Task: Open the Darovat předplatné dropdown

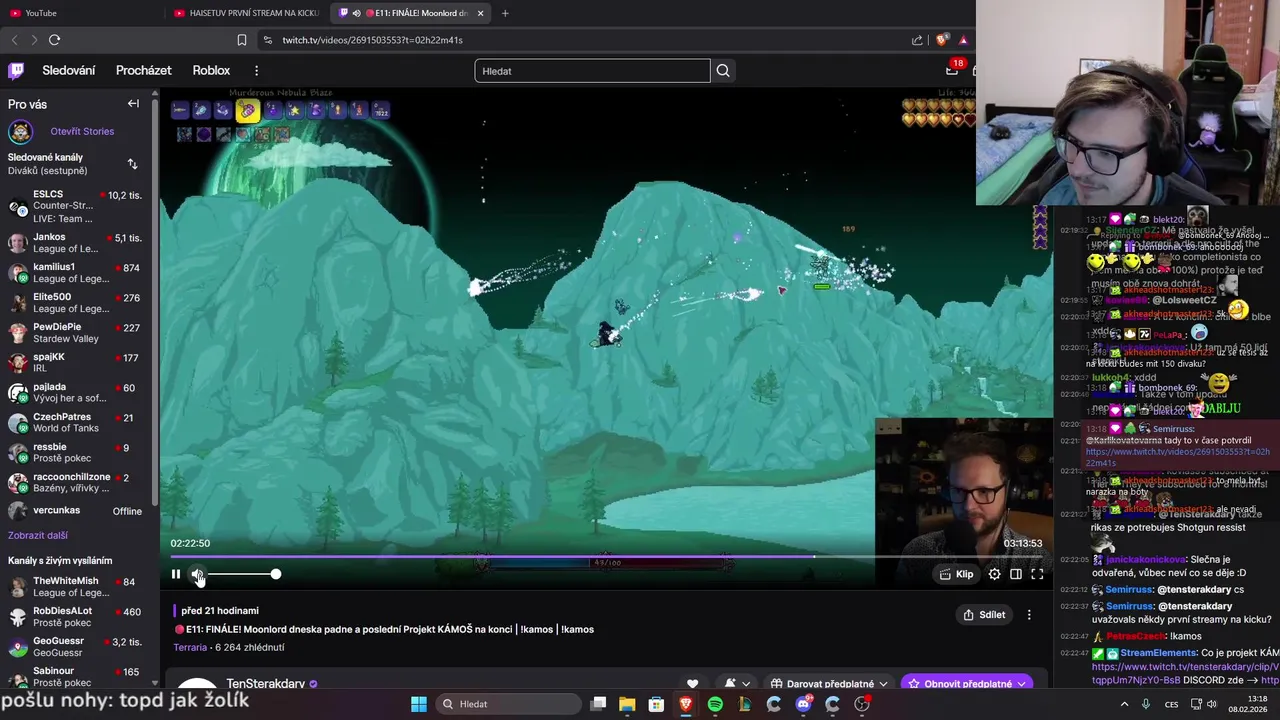Action: pos(828,684)
